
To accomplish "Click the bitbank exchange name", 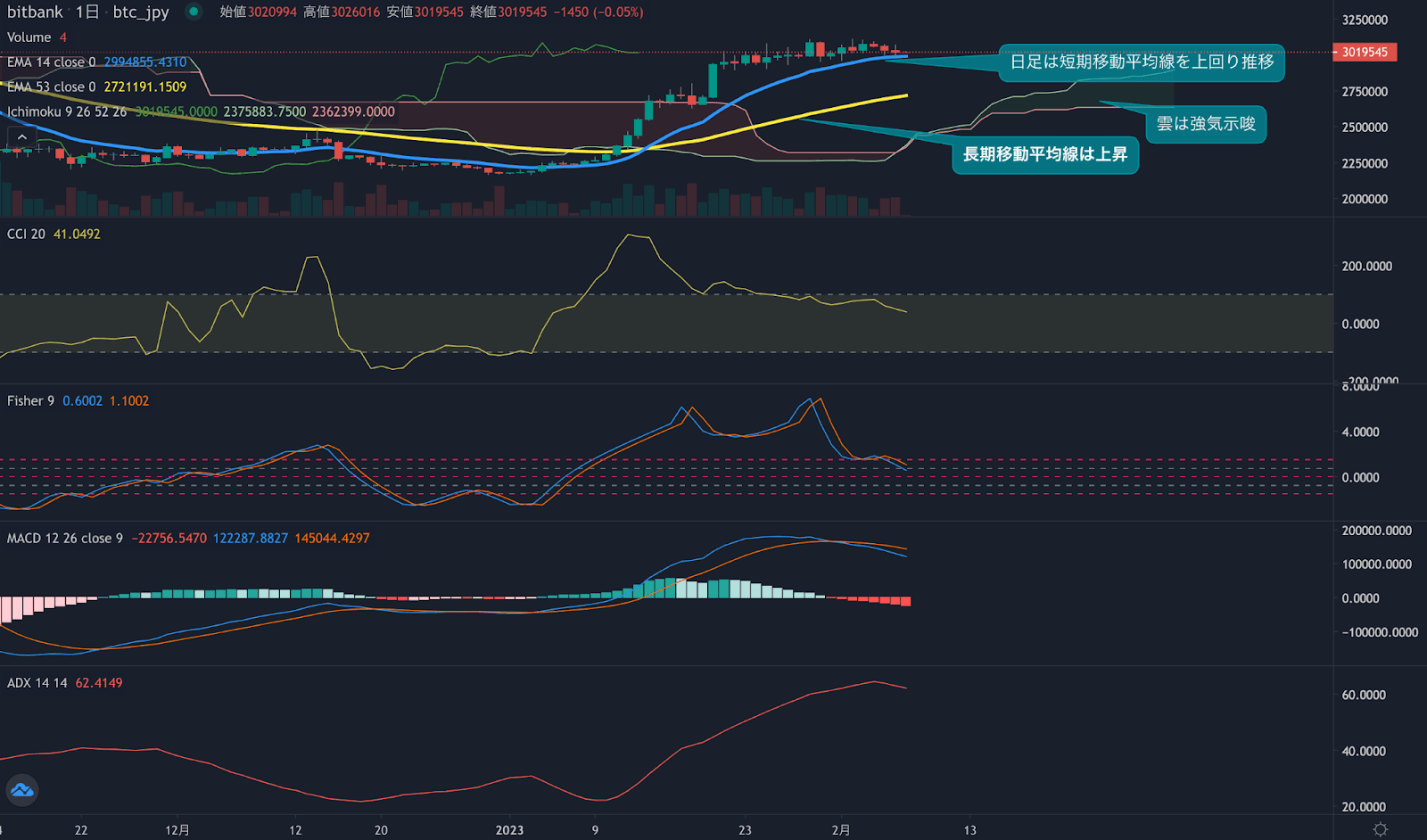I will [x=34, y=12].
